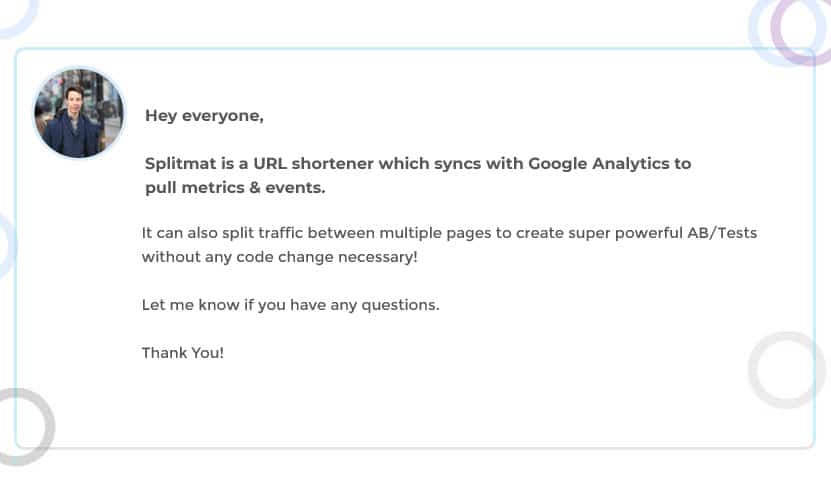Click the "Thank You!" text
This screenshot has height=478, width=831.
point(183,352)
